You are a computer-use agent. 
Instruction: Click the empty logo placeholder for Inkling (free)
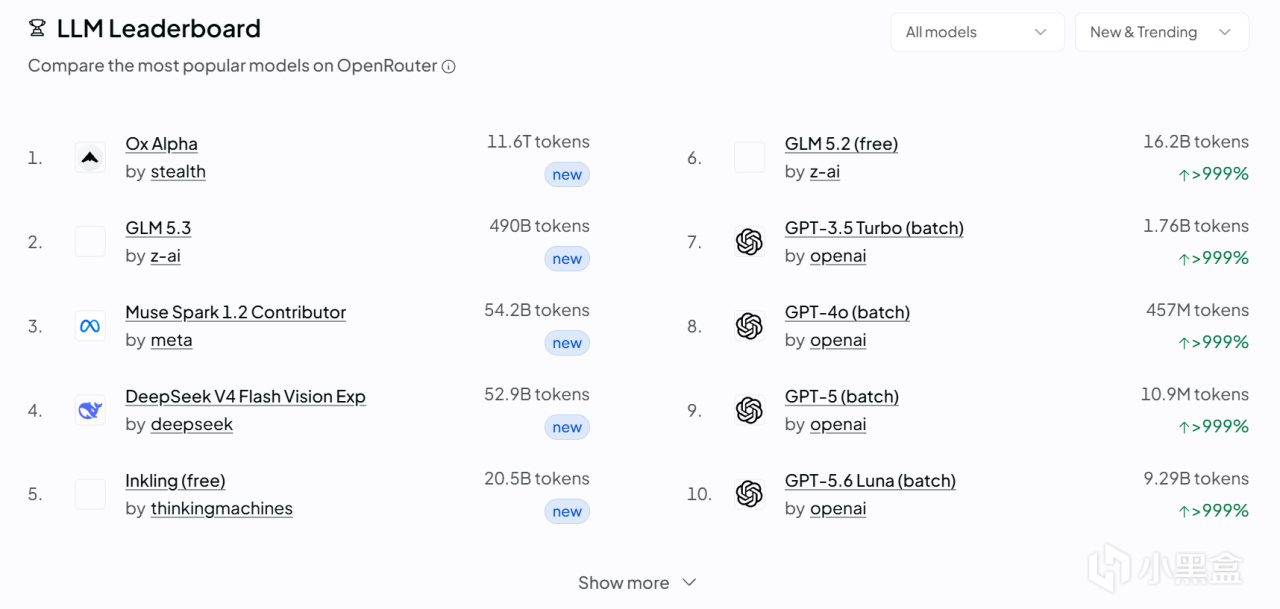pyautogui.click(x=90, y=494)
